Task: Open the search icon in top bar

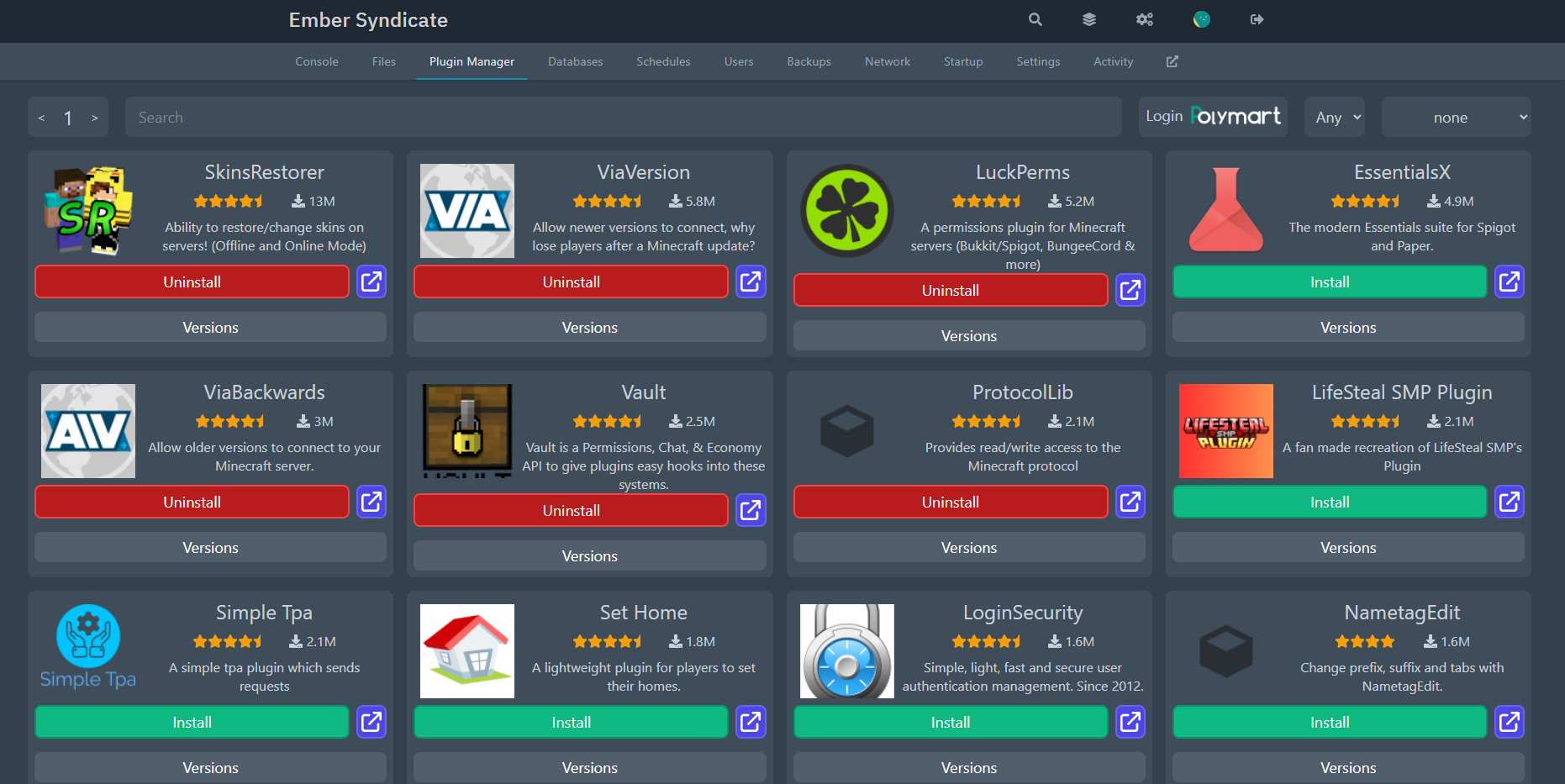Action: click(1035, 19)
